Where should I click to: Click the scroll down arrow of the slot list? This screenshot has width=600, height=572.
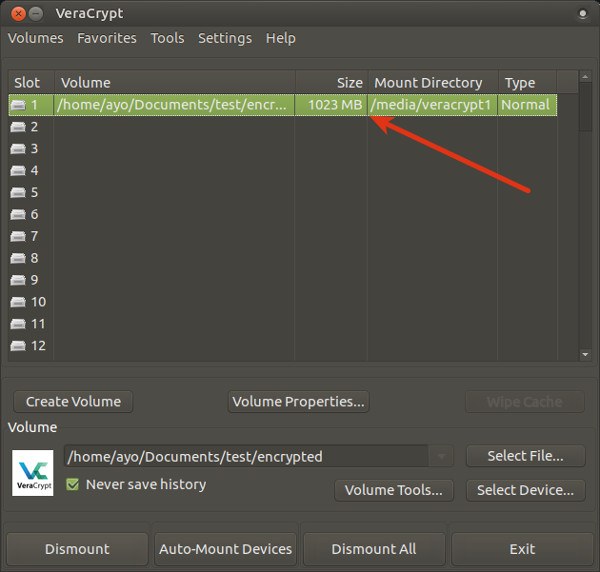pyautogui.click(x=585, y=354)
